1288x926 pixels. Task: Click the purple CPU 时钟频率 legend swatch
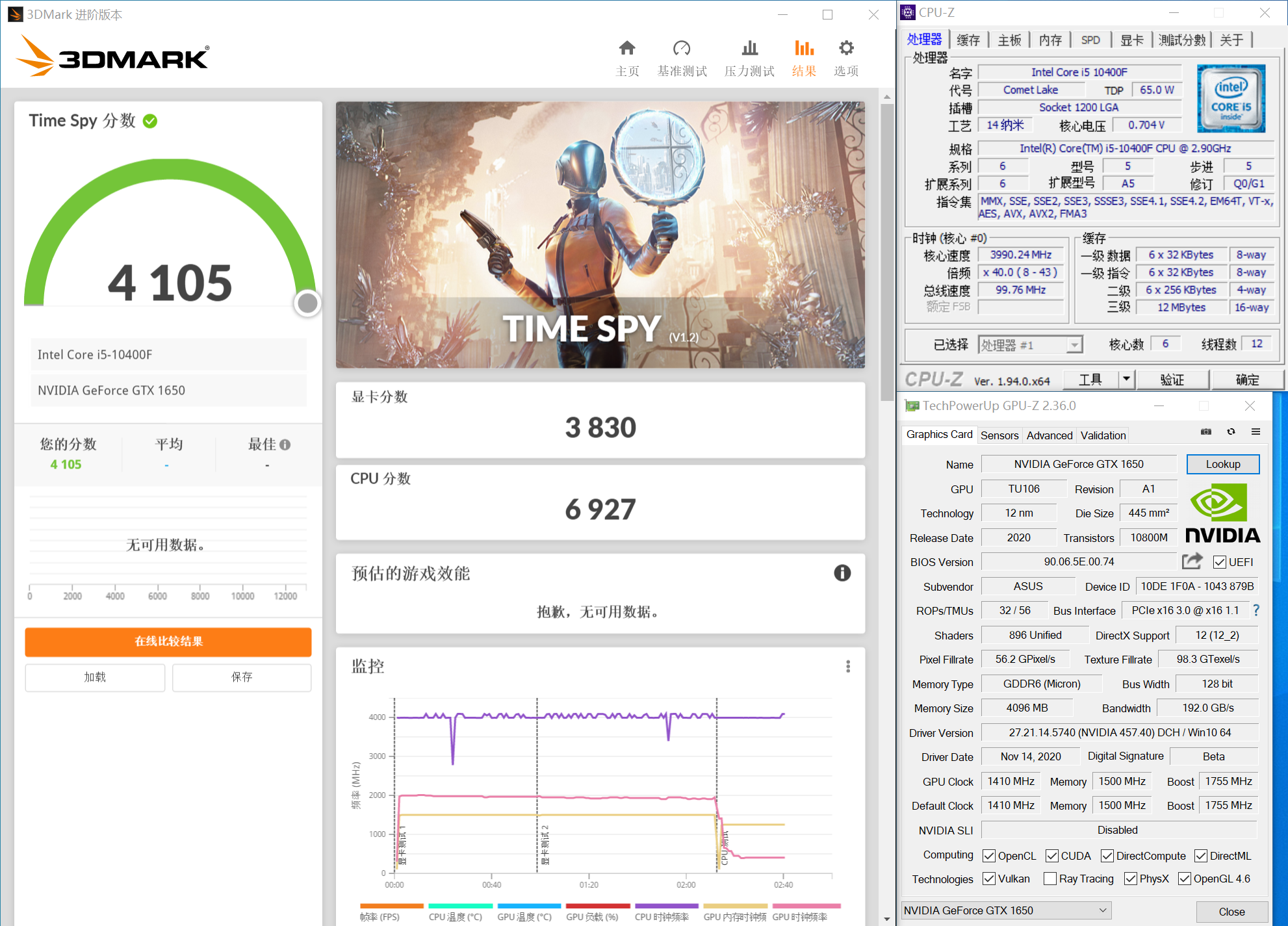tap(667, 905)
